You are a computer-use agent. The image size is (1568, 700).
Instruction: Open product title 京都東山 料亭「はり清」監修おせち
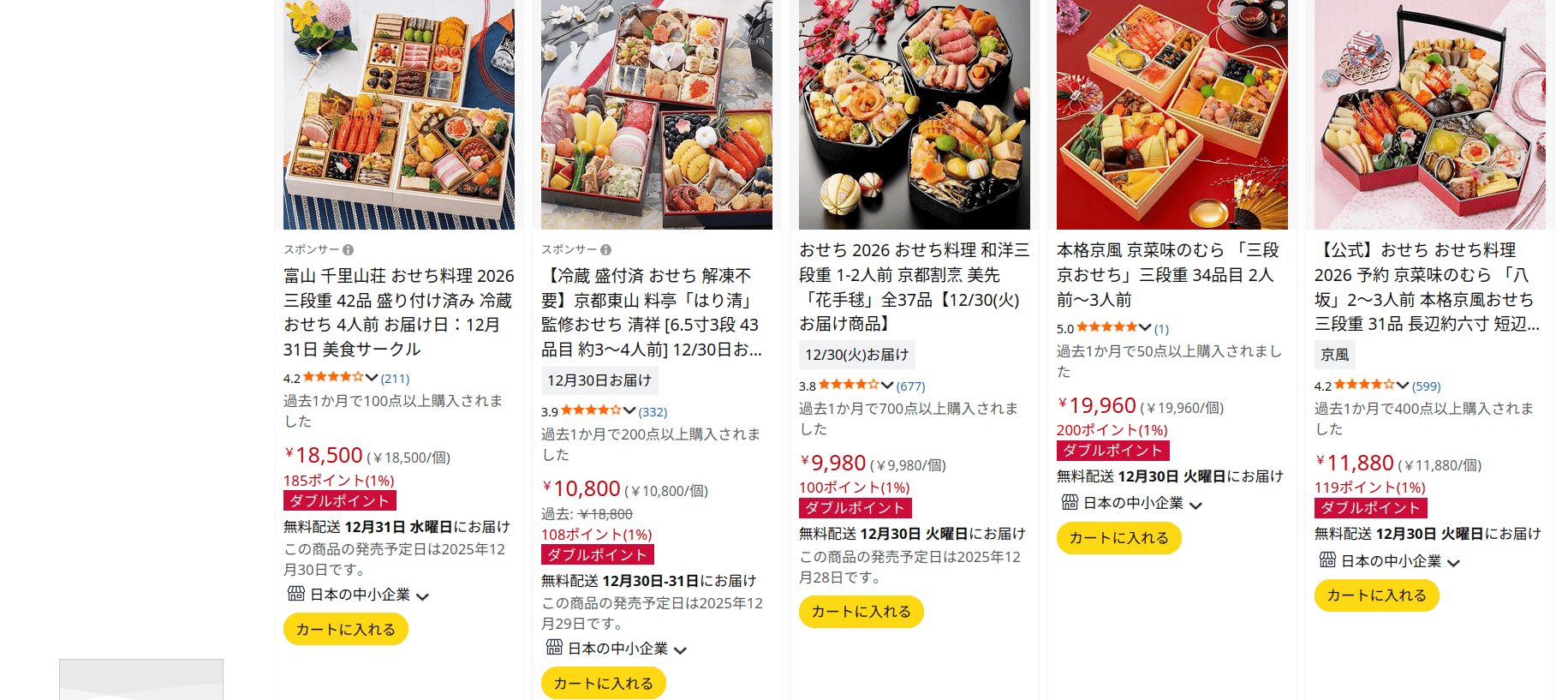tap(652, 313)
